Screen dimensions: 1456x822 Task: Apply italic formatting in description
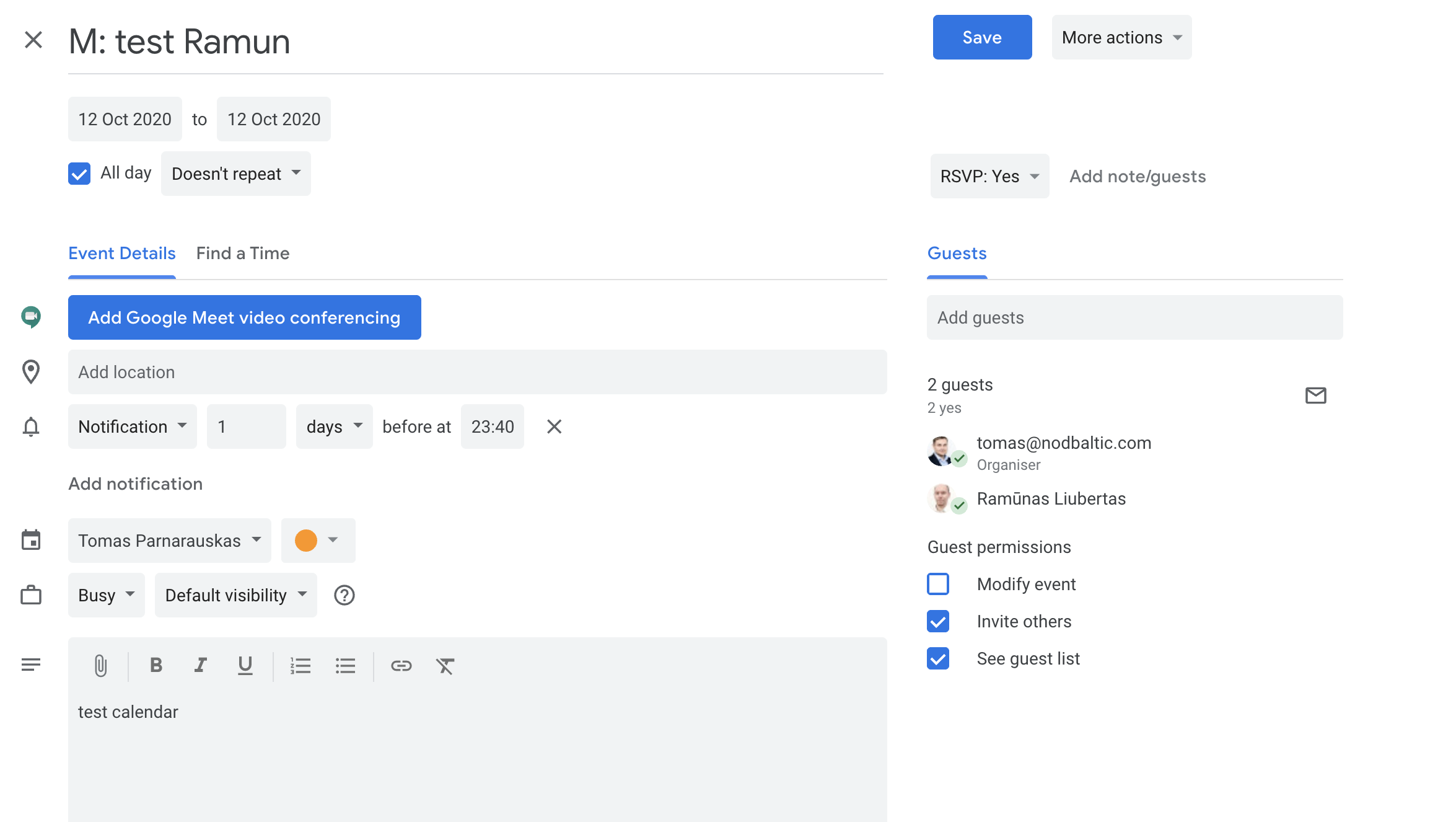[x=200, y=666]
